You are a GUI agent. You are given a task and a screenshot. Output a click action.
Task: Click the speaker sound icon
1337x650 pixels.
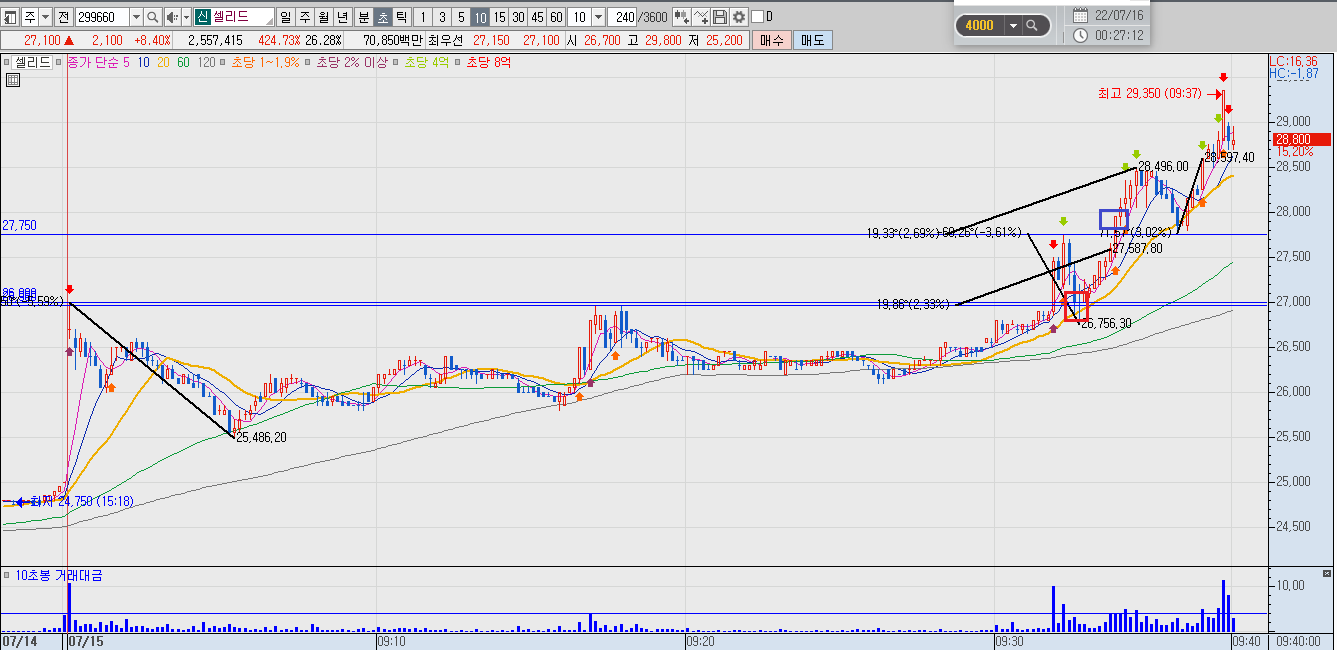coord(171,17)
